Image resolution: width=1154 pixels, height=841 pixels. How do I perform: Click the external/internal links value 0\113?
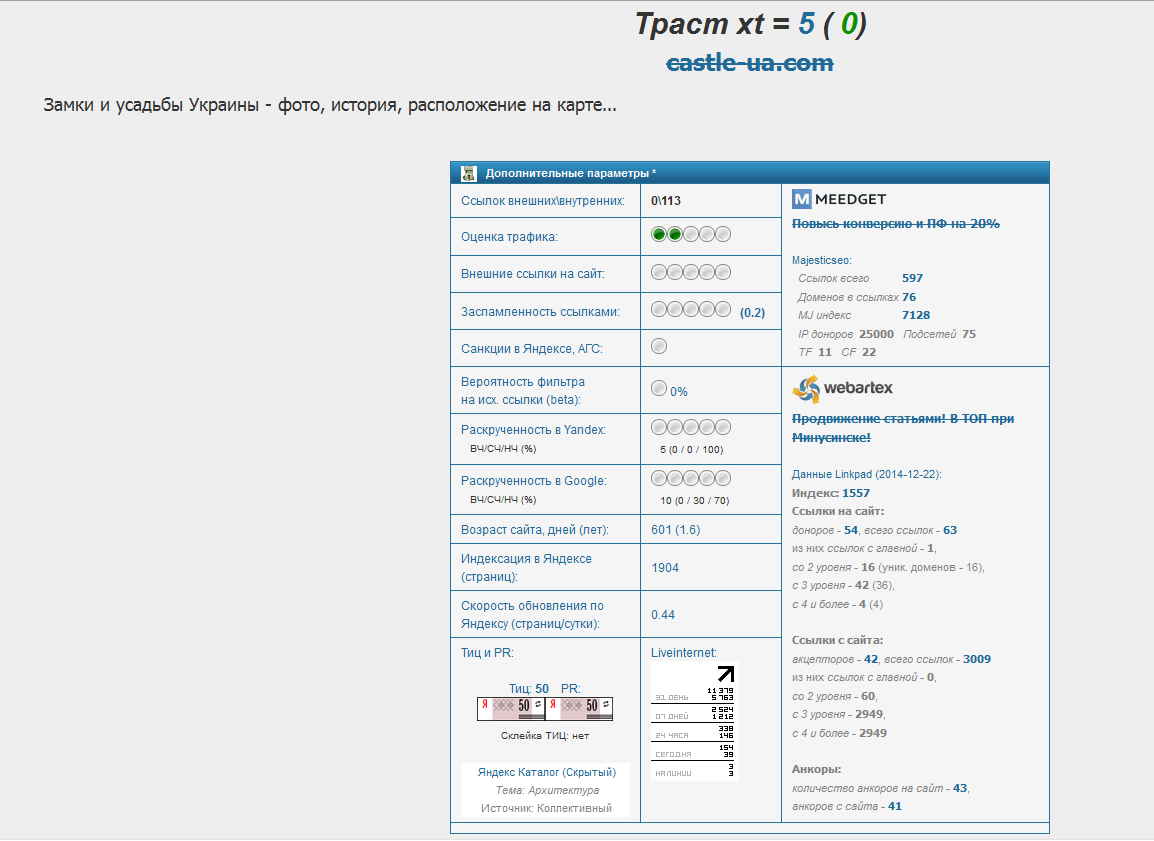[666, 201]
